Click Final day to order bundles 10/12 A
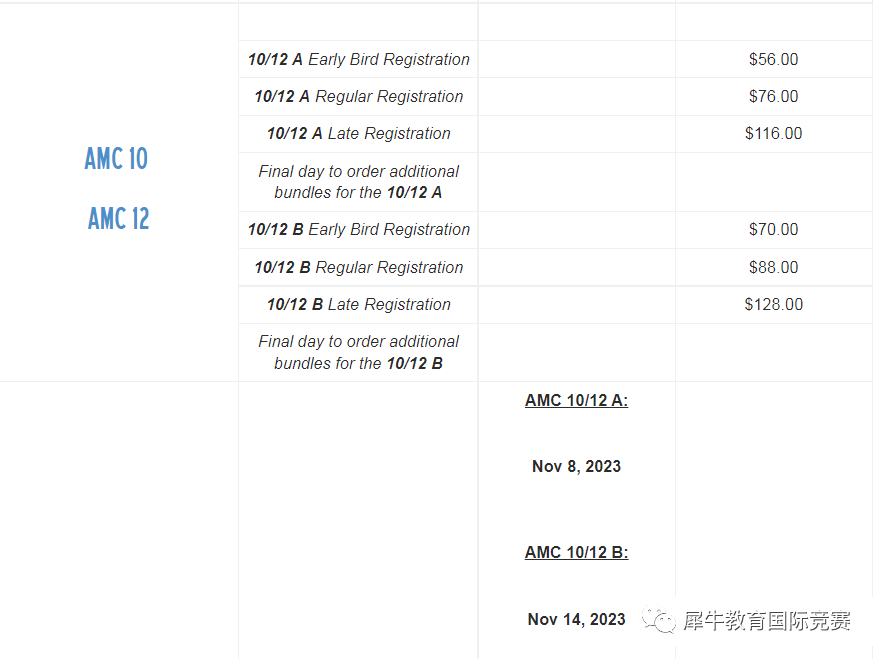The height and width of the screenshot is (659, 879). pos(358,182)
